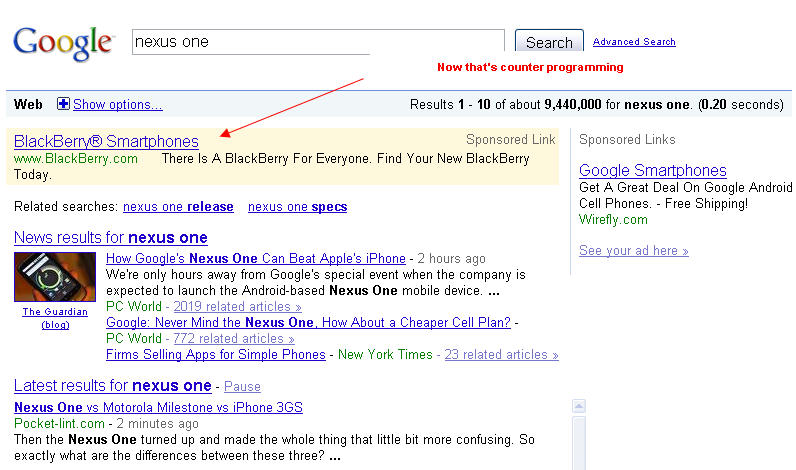Open Advanced Search link
796x470 pixels.
[634, 42]
